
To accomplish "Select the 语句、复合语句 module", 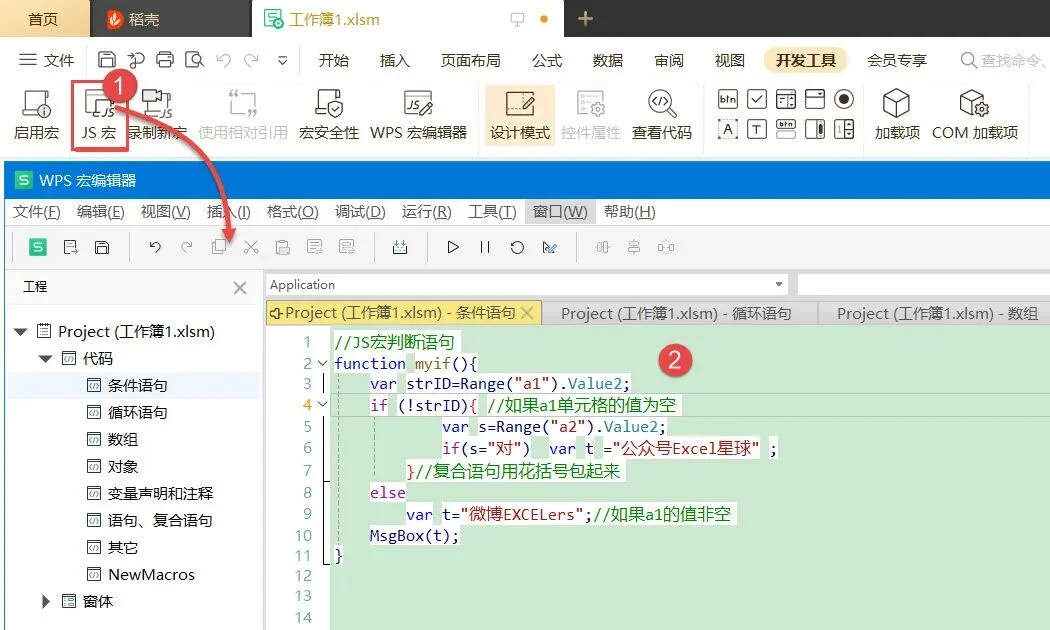I will (x=160, y=520).
